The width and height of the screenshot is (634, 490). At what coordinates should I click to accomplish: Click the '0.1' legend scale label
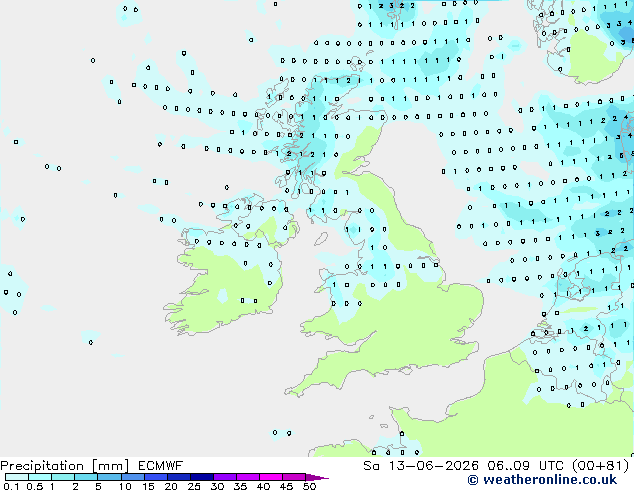click(x=11, y=486)
